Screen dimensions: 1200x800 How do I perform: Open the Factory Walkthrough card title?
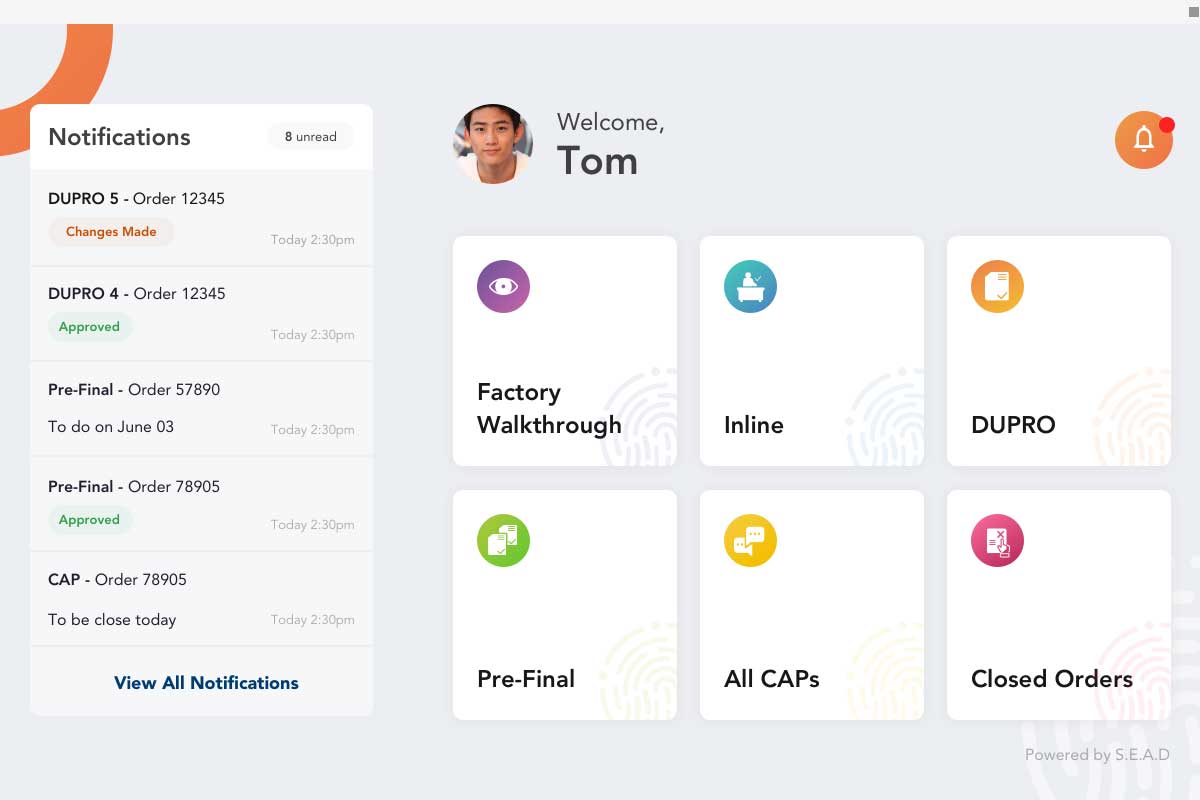[x=548, y=408]
